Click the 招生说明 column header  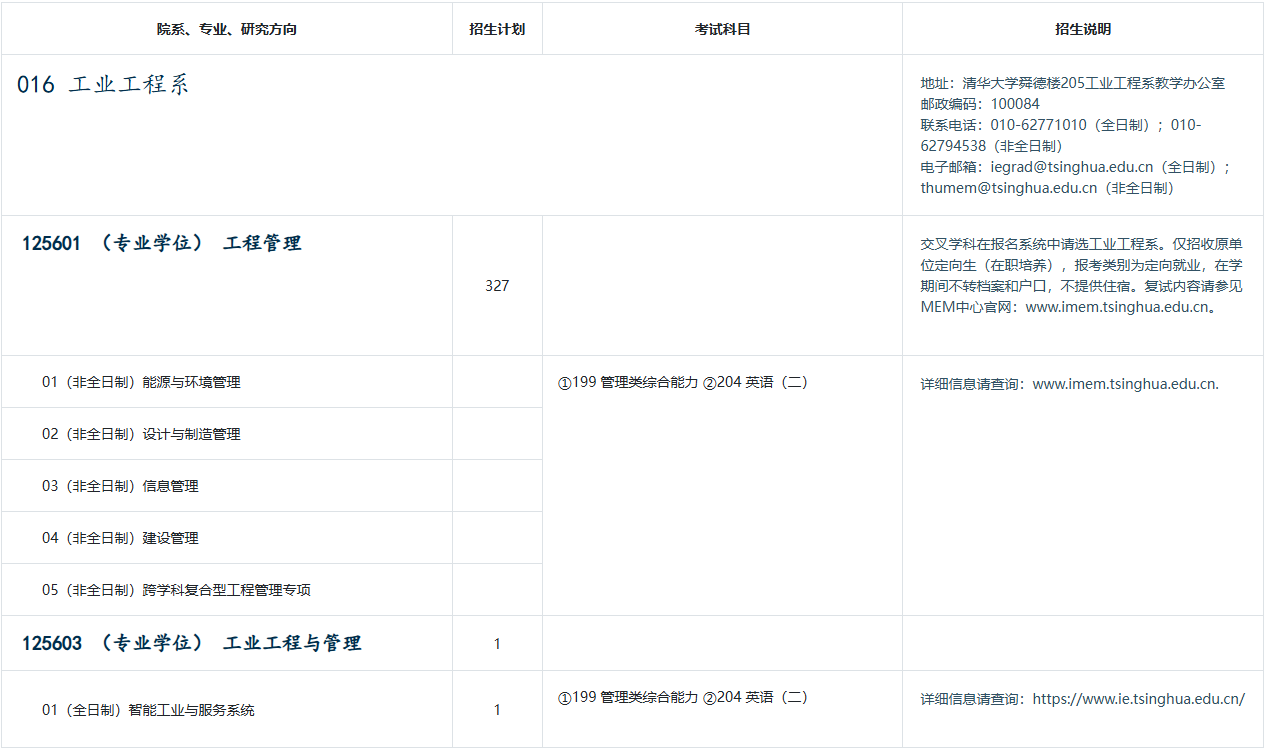click(1082, 29)
